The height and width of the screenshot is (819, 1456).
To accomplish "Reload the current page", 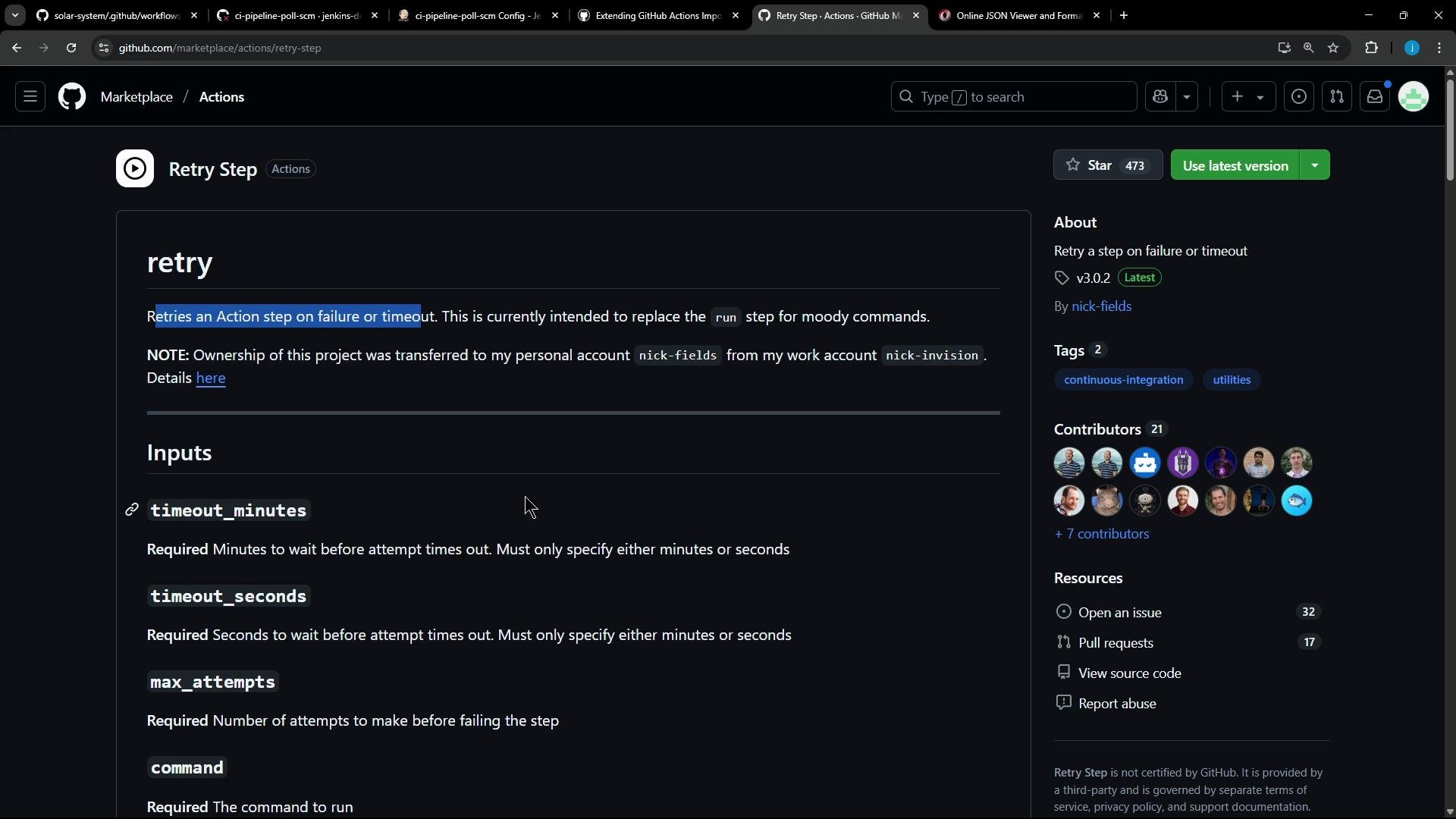I will click(x=71, y=48).
